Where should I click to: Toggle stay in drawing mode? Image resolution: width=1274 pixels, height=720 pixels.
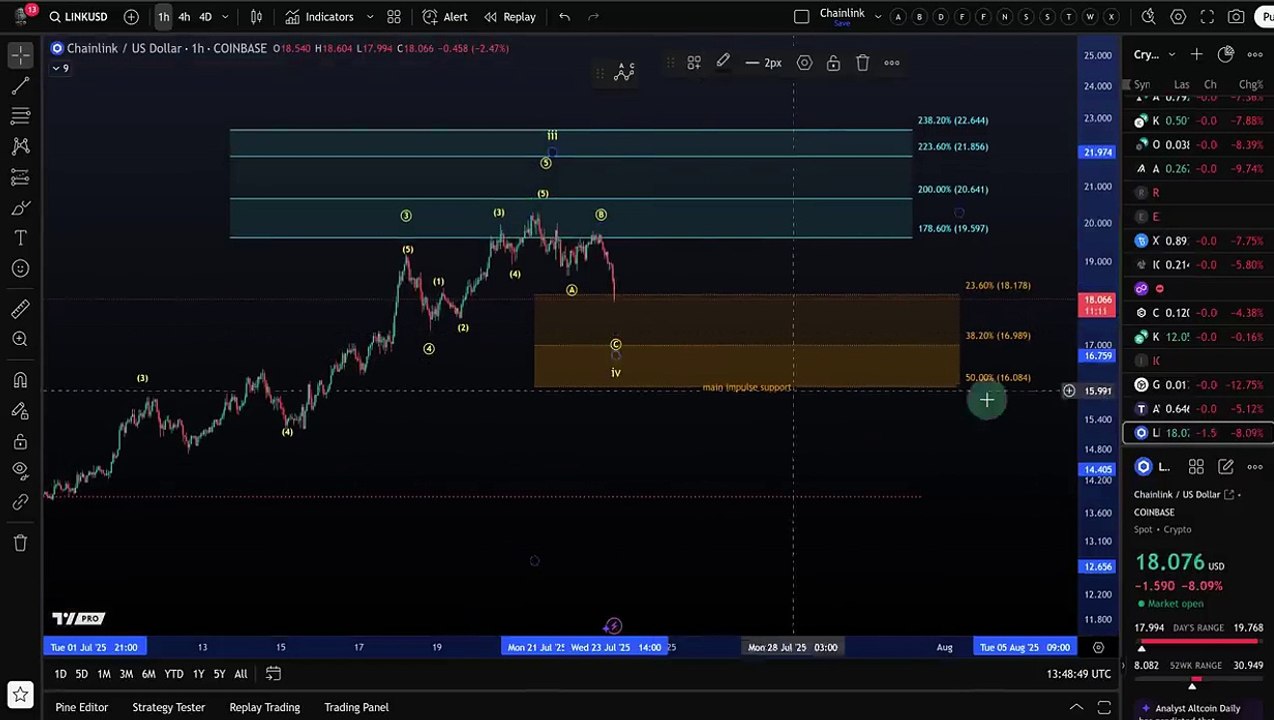pyautogui.click(x=20, y=410)
